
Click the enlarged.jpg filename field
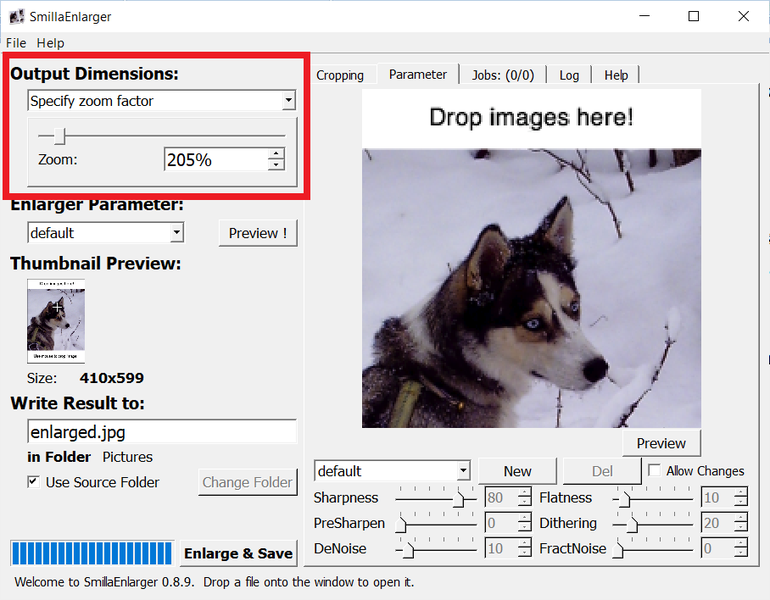point(162,432)
